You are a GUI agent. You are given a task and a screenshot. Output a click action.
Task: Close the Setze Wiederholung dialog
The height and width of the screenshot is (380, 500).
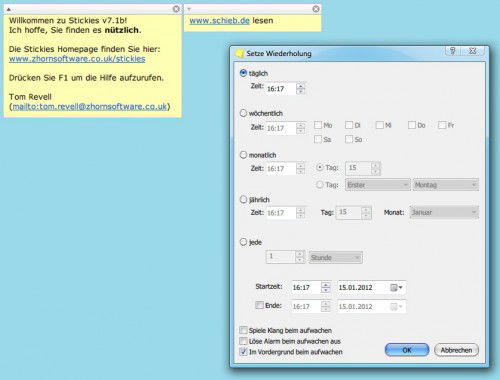473,51
